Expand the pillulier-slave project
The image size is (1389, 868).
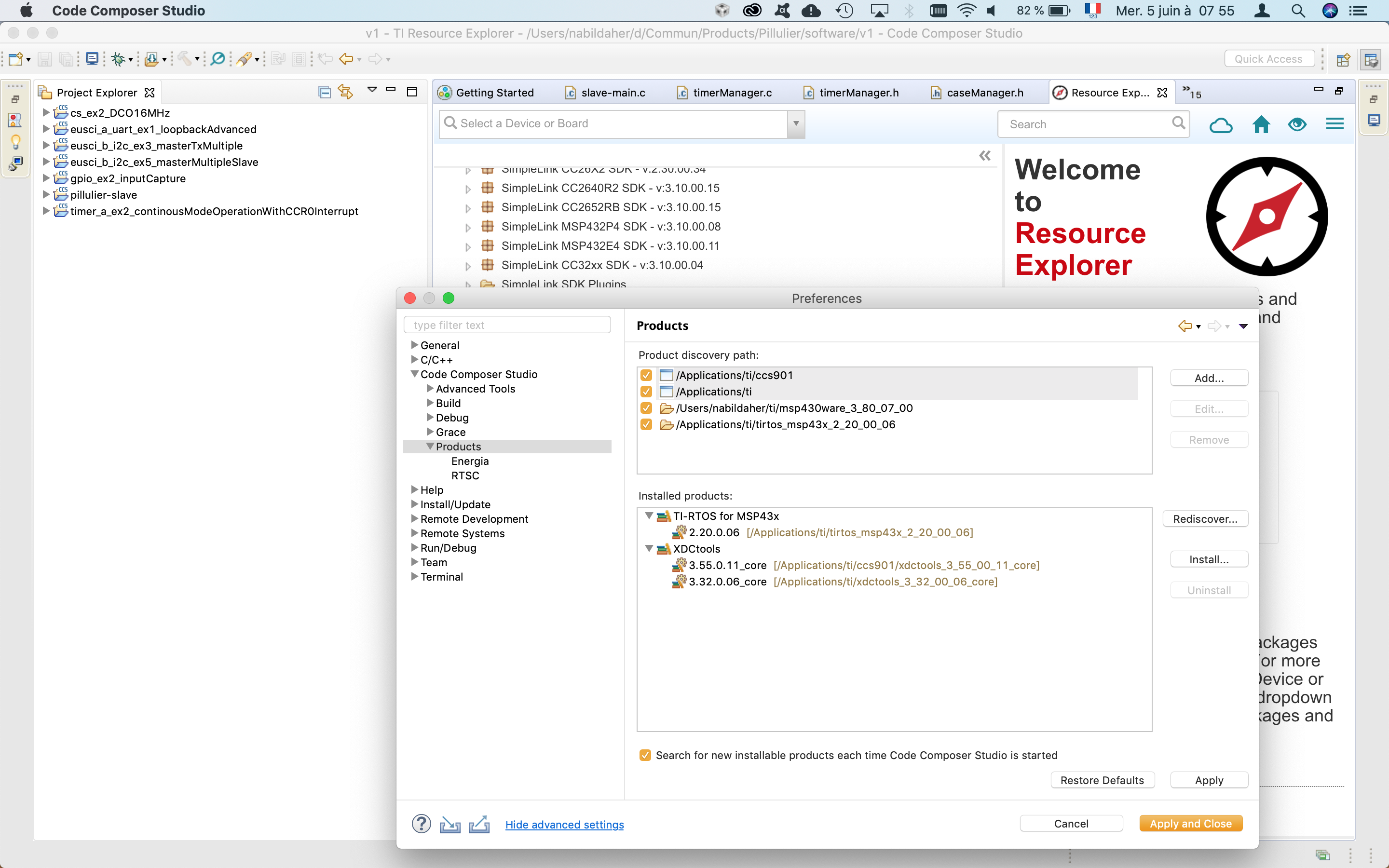point(46,195)
